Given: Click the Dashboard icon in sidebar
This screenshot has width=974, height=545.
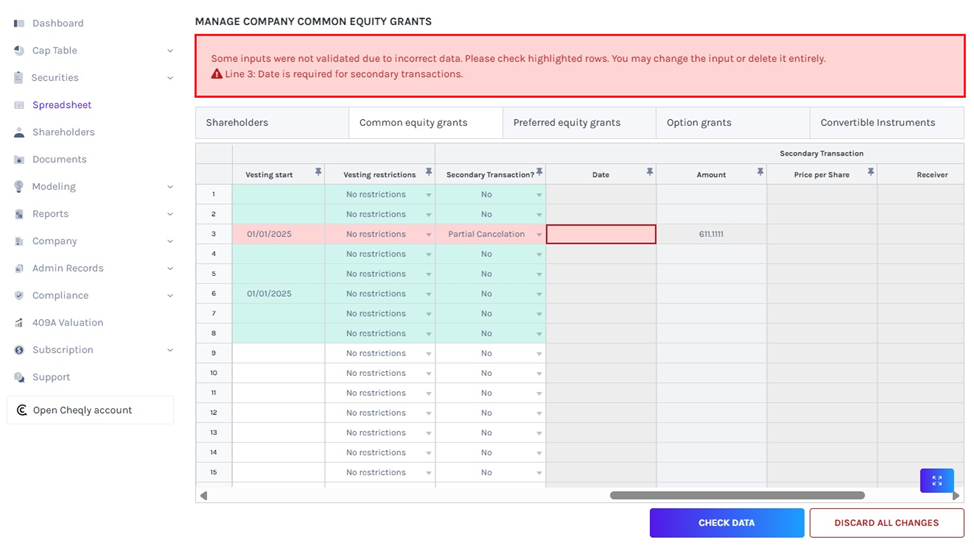Looking at the screenshot, I should coord(19,23).
